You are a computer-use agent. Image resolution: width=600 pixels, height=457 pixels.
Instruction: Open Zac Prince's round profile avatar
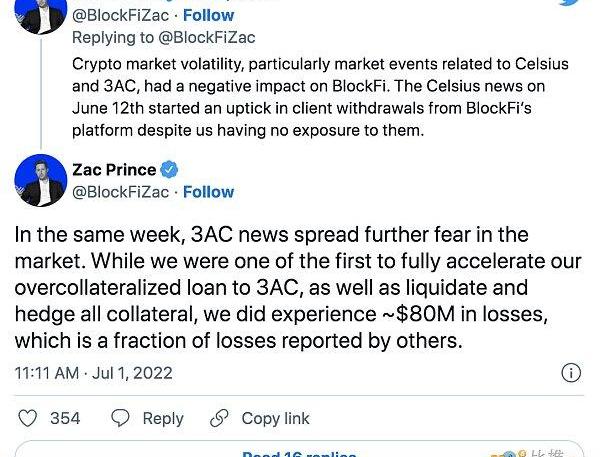pyautogui.click(x=40, y=180)
